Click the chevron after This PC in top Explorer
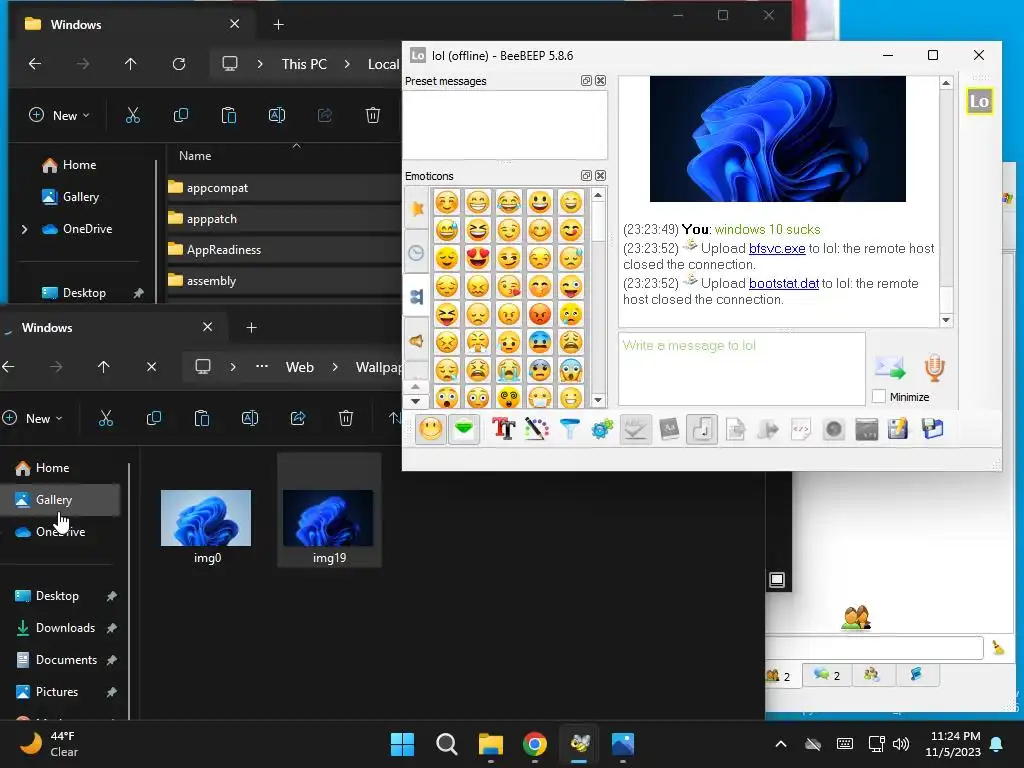Viewport: 1024px width, 768px height. point(347,64)
